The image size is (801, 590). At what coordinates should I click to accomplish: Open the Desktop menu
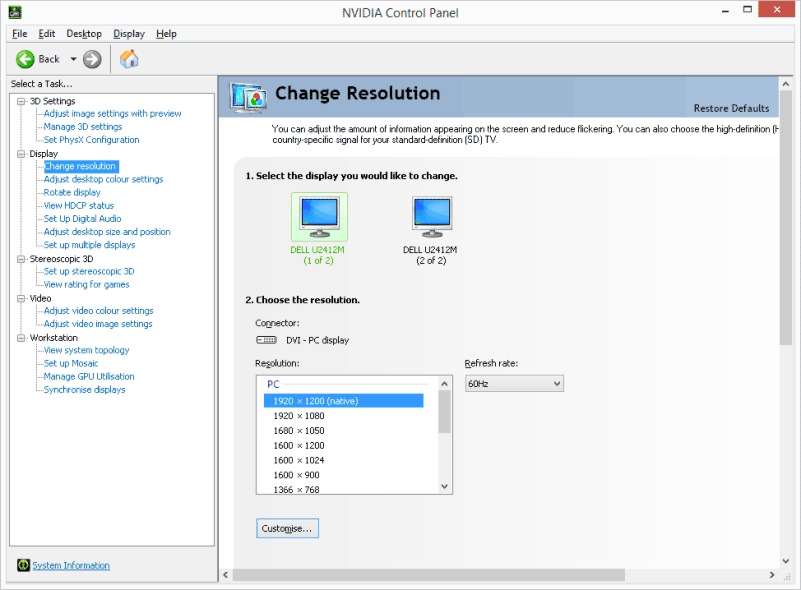point(84,34)
